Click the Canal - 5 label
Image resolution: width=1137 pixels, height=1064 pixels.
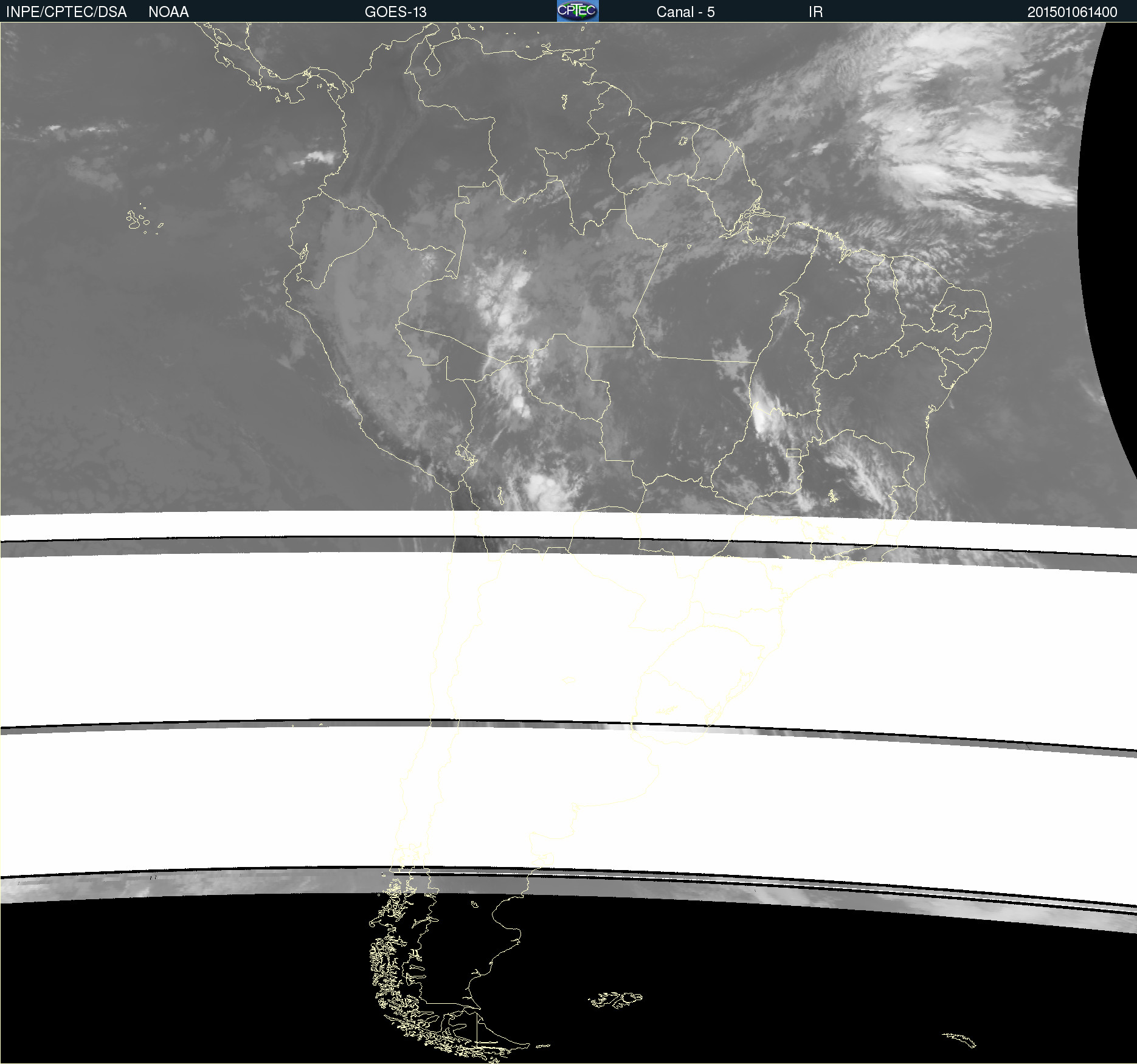[685, 12]
